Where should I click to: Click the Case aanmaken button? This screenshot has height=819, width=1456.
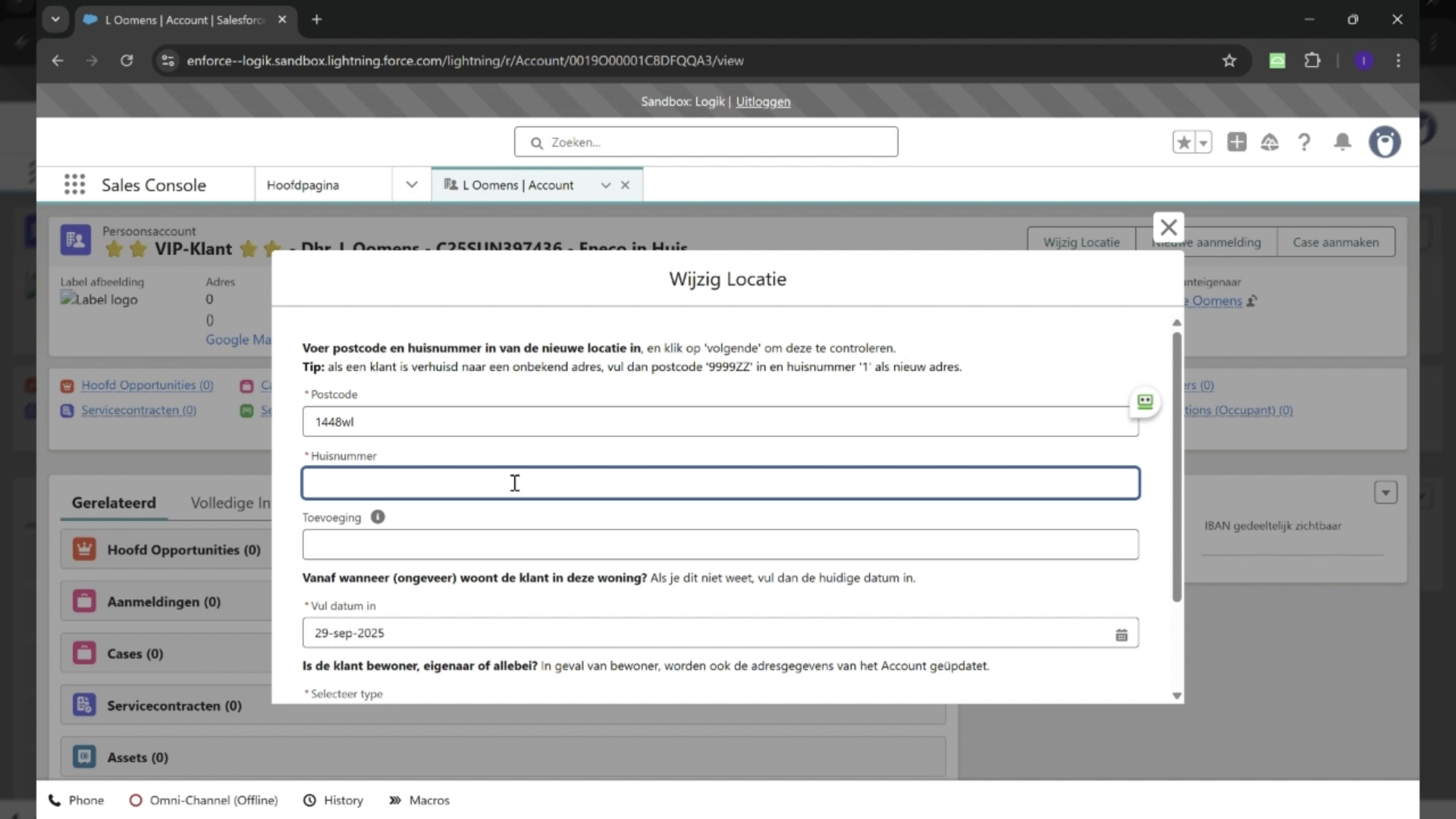coord(1336,242)
